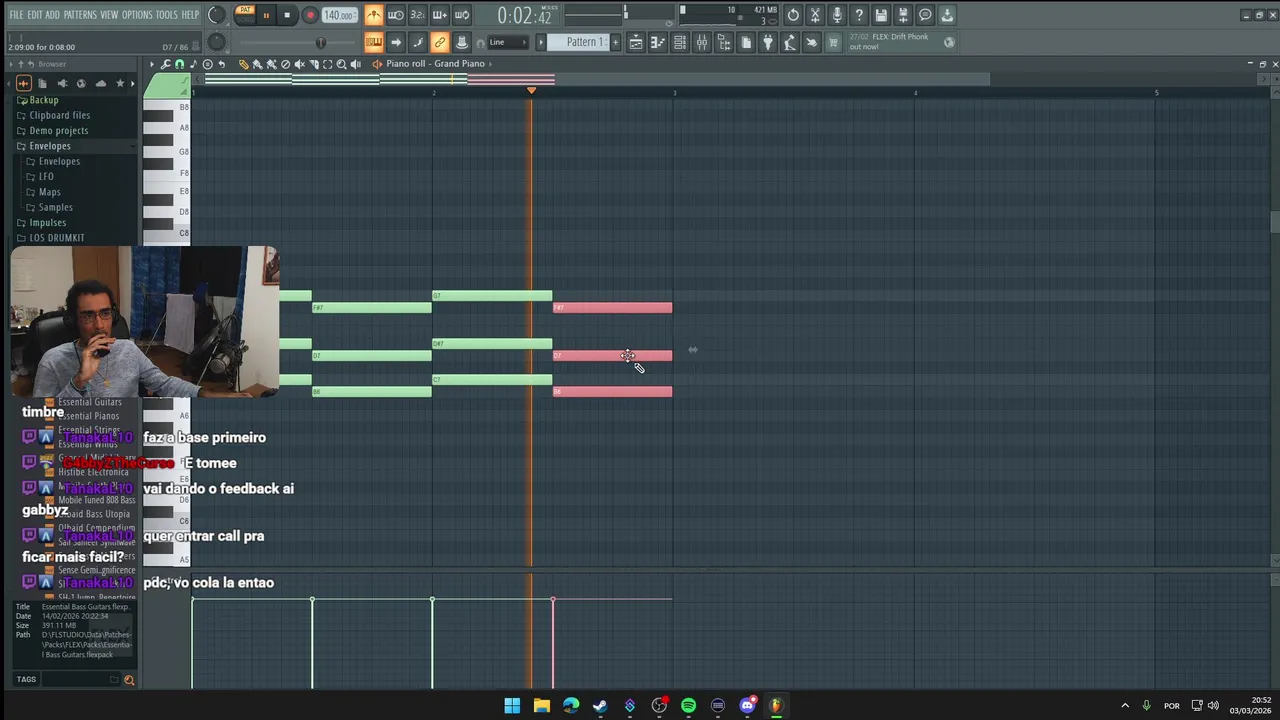The image size is (1280, 720).
Task: Stop playback with the stop button
Action: click(287, 15)
